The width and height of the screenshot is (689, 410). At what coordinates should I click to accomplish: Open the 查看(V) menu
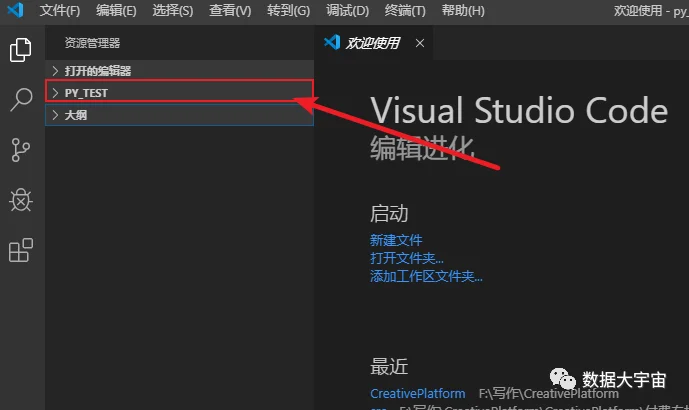pos(230,10)
